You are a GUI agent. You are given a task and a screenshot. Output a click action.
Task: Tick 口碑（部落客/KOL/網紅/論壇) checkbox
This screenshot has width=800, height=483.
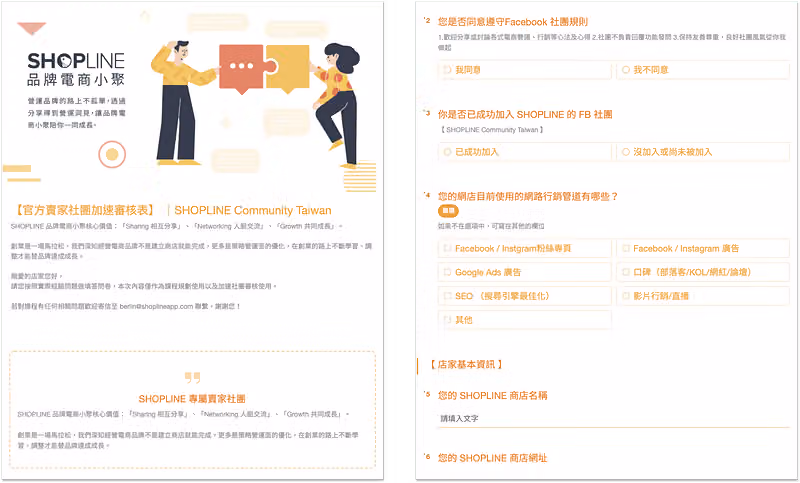click(x=703, y=272)
